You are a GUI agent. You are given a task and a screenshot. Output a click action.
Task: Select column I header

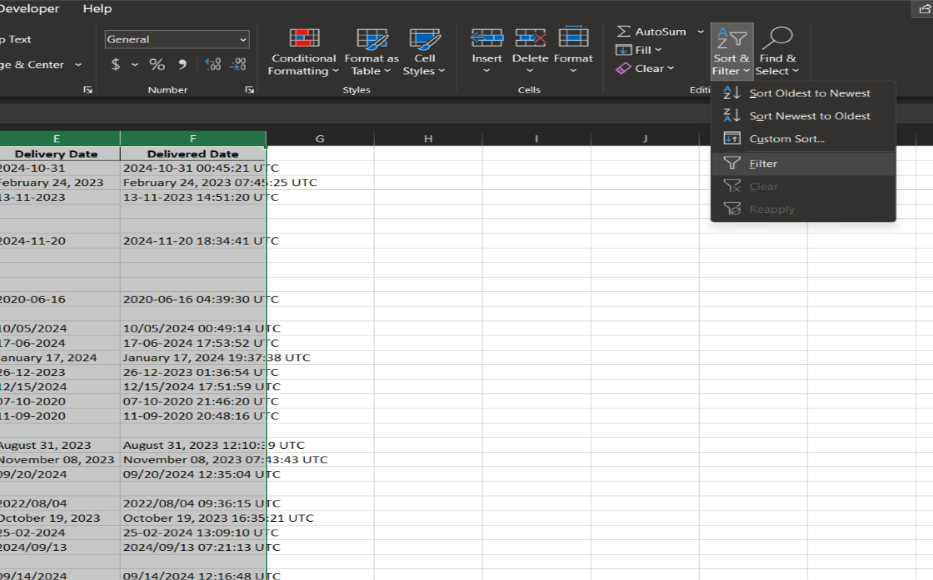(x=536, y=139)
